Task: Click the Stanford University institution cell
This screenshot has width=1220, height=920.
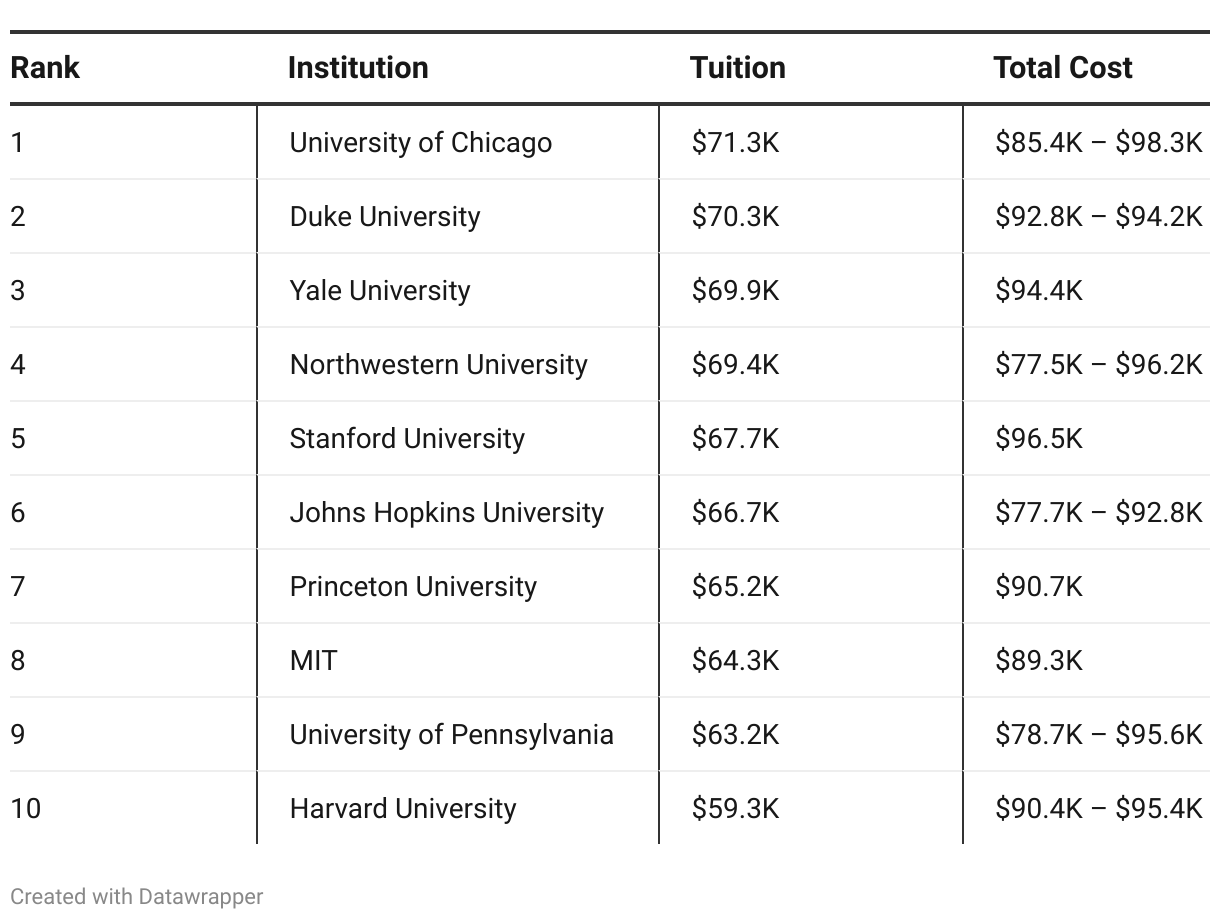Action: tap(407, 438)
